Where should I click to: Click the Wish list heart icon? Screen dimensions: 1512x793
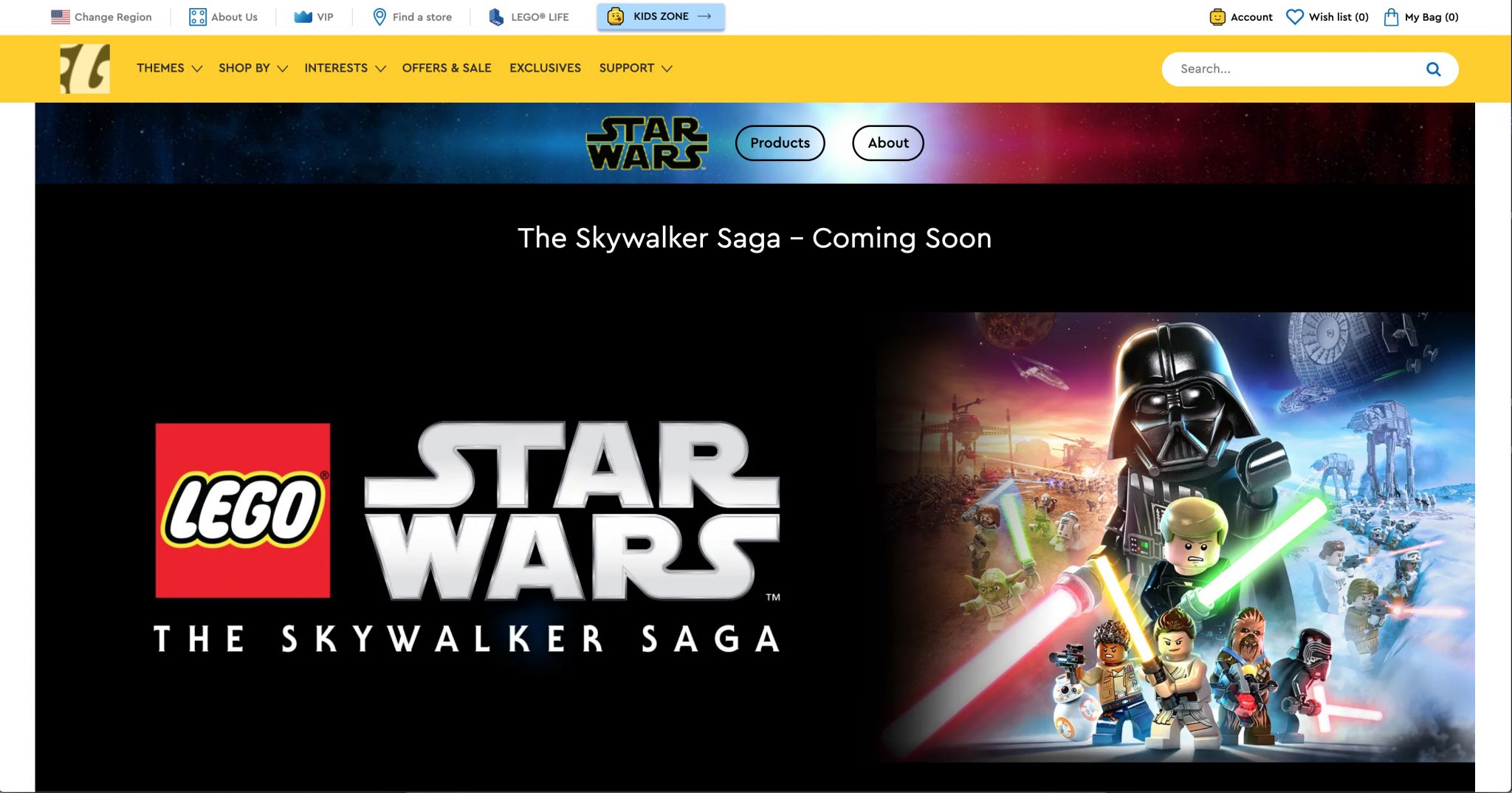(1295, 17)
